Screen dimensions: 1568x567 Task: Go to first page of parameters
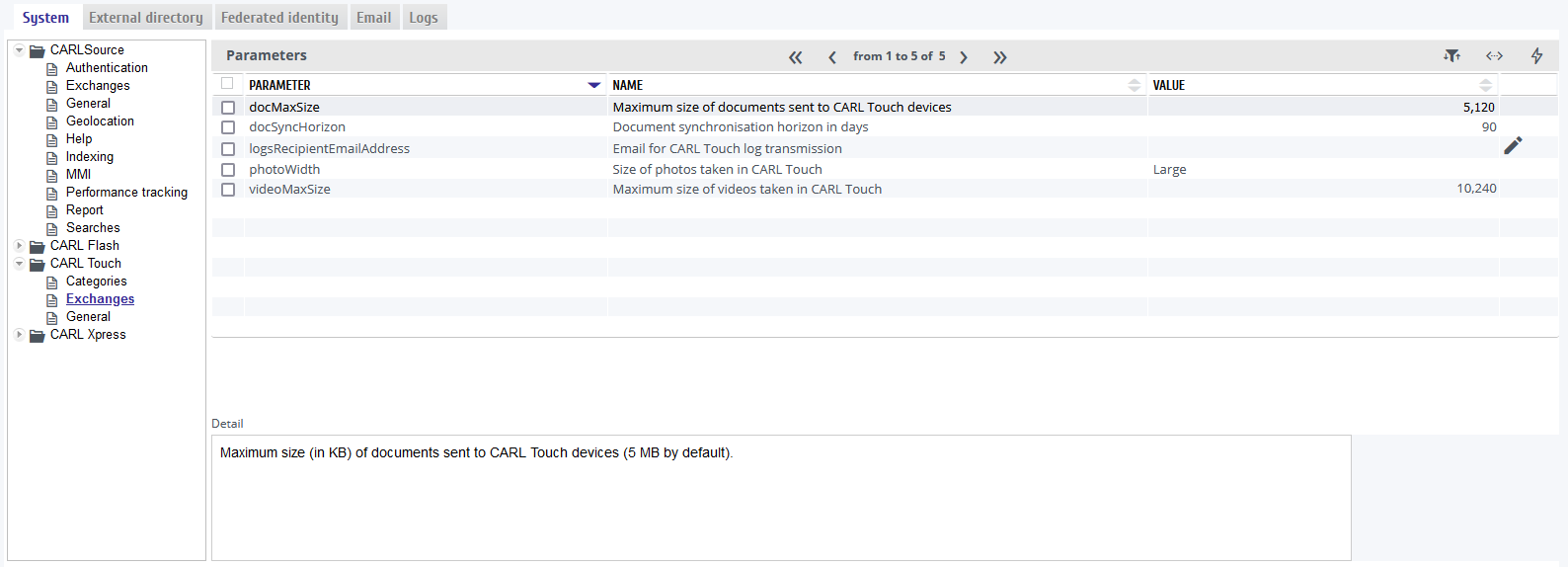[796, 57]
